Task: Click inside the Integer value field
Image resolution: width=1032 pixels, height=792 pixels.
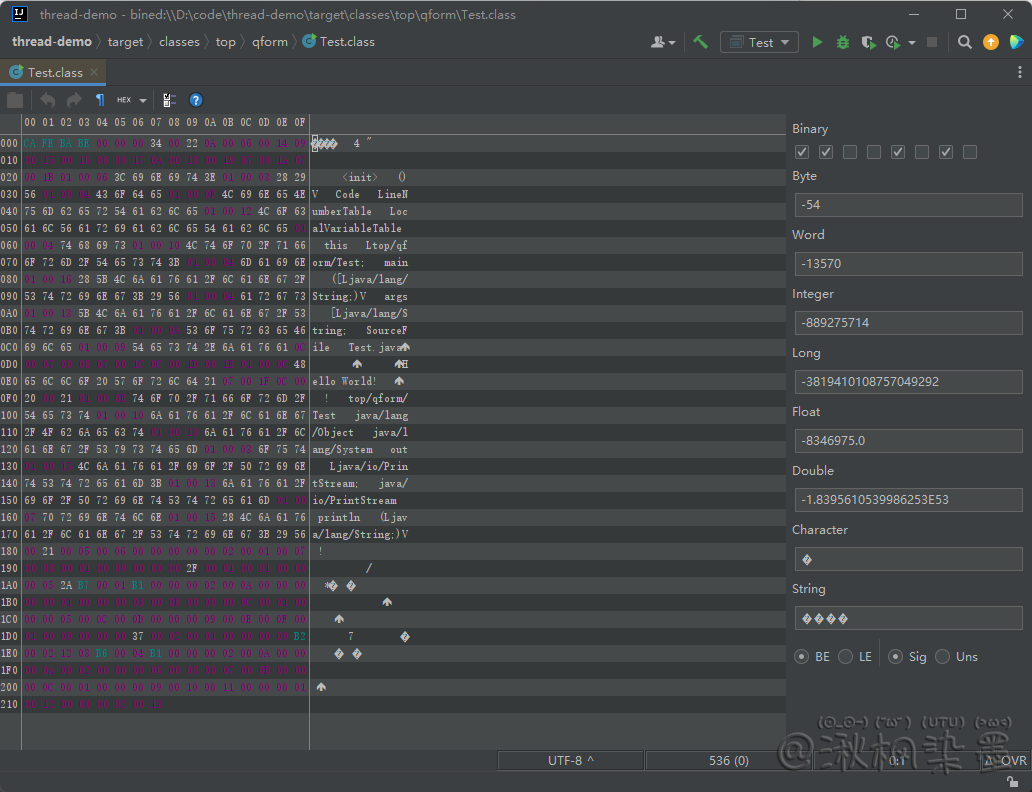Action: click(x=908, y=323)
